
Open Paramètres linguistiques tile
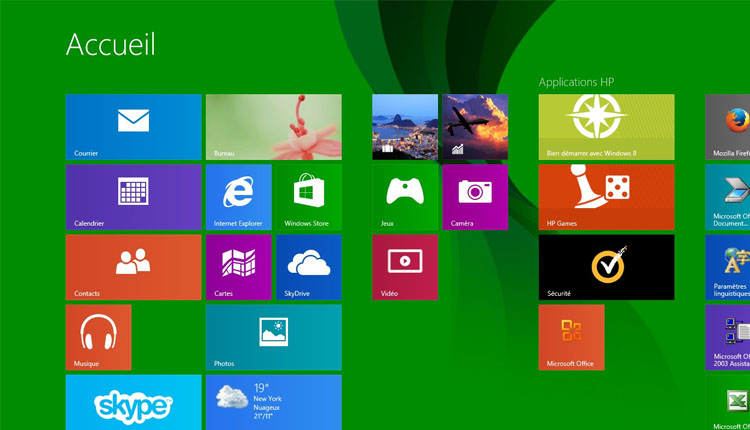[728, 267]
